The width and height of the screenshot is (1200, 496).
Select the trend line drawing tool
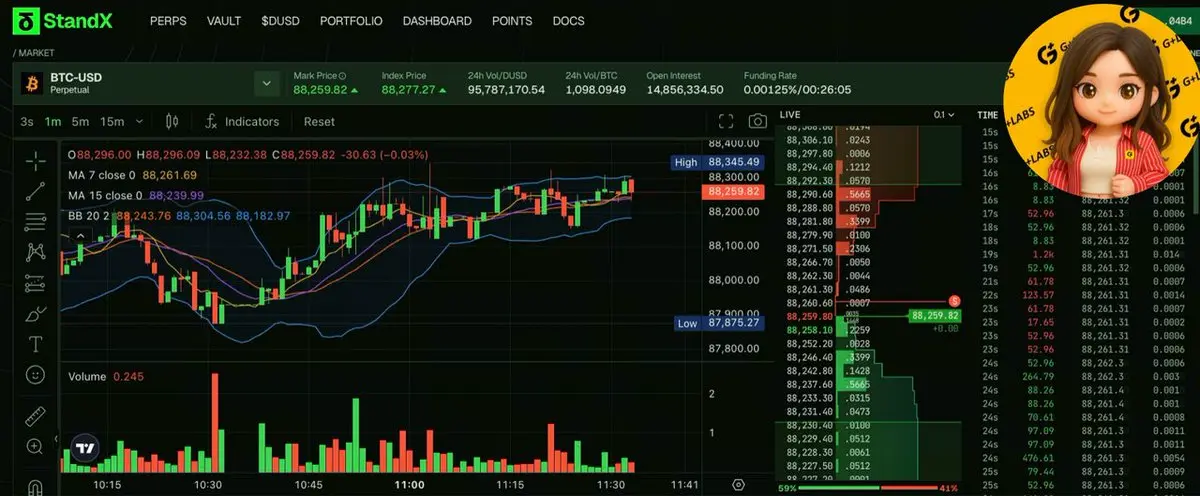(35, 190)
